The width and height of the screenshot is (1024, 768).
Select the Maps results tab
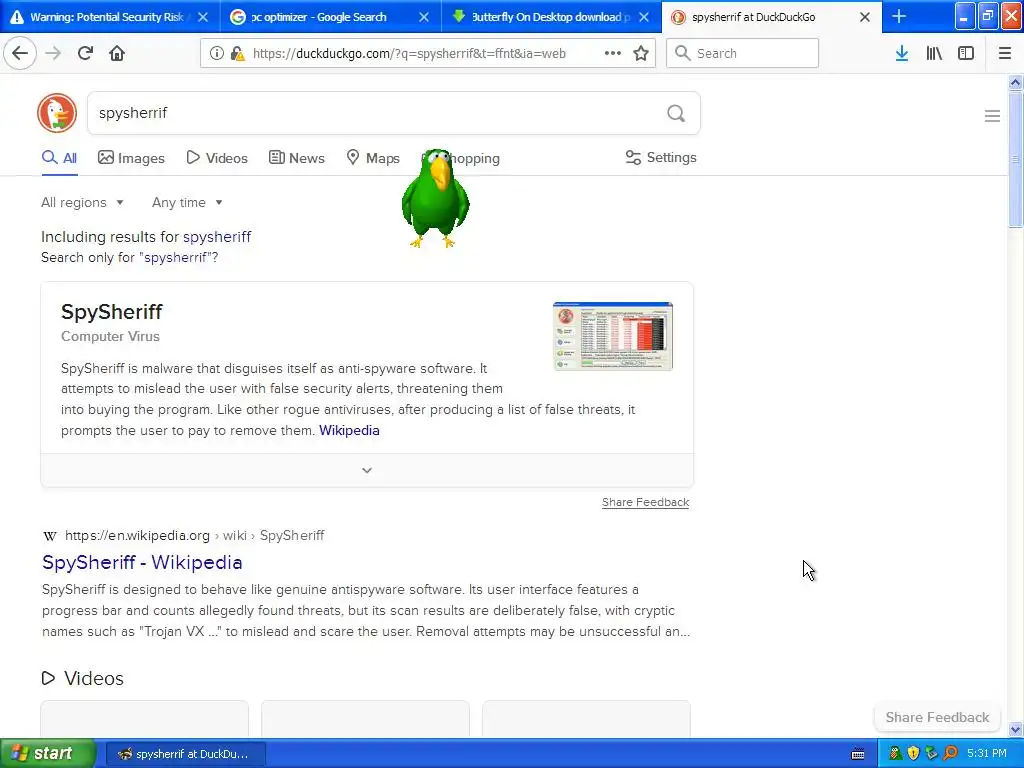coord(373,158)
